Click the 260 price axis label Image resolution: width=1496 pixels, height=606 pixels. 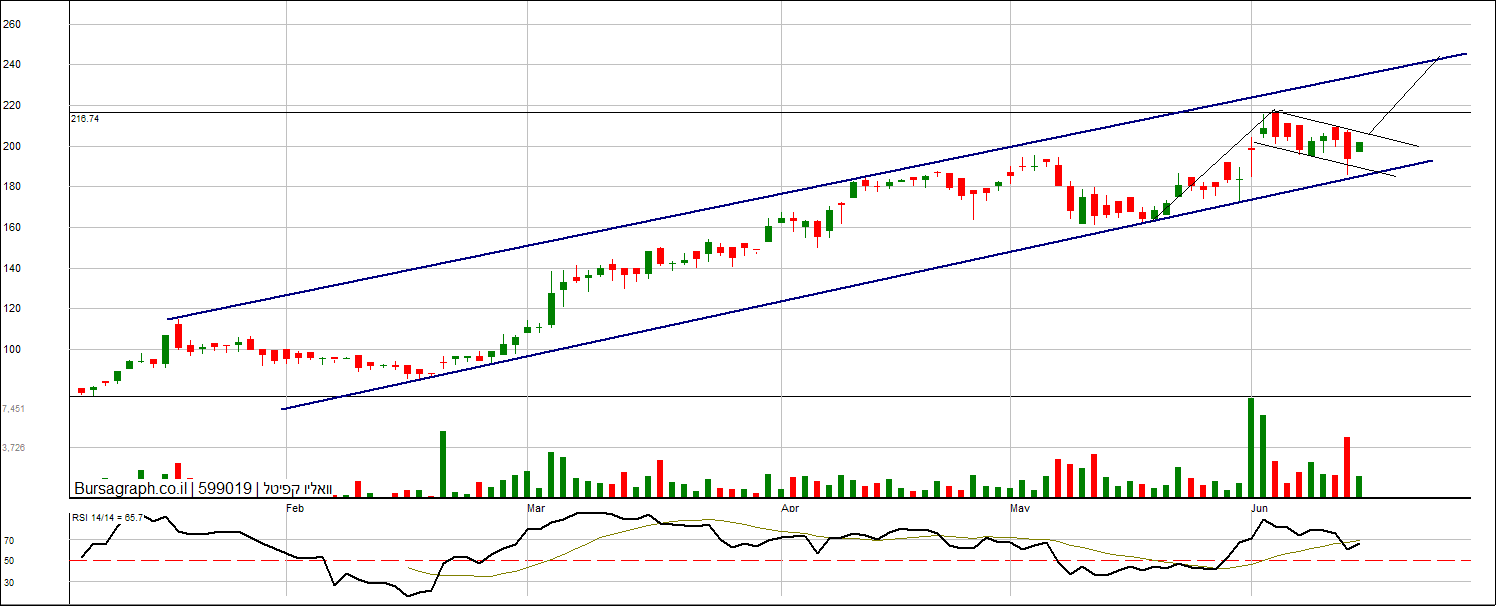[12, 24]
